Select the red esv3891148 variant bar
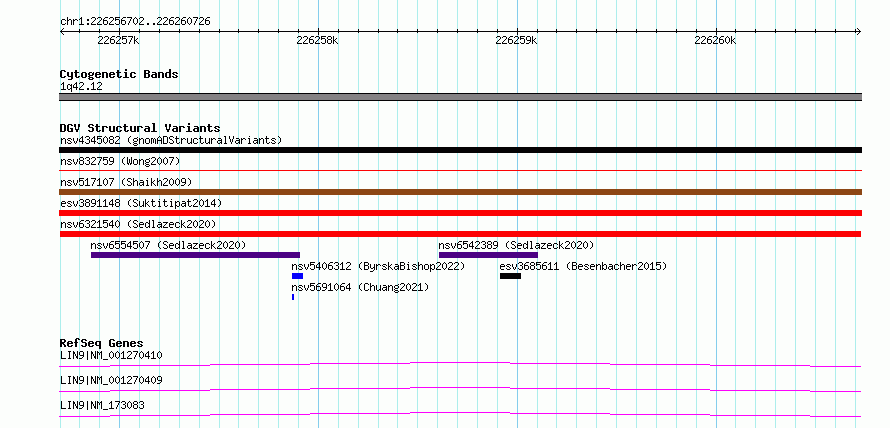Screen dimensions: 890x428 click(x=460, y=213)
